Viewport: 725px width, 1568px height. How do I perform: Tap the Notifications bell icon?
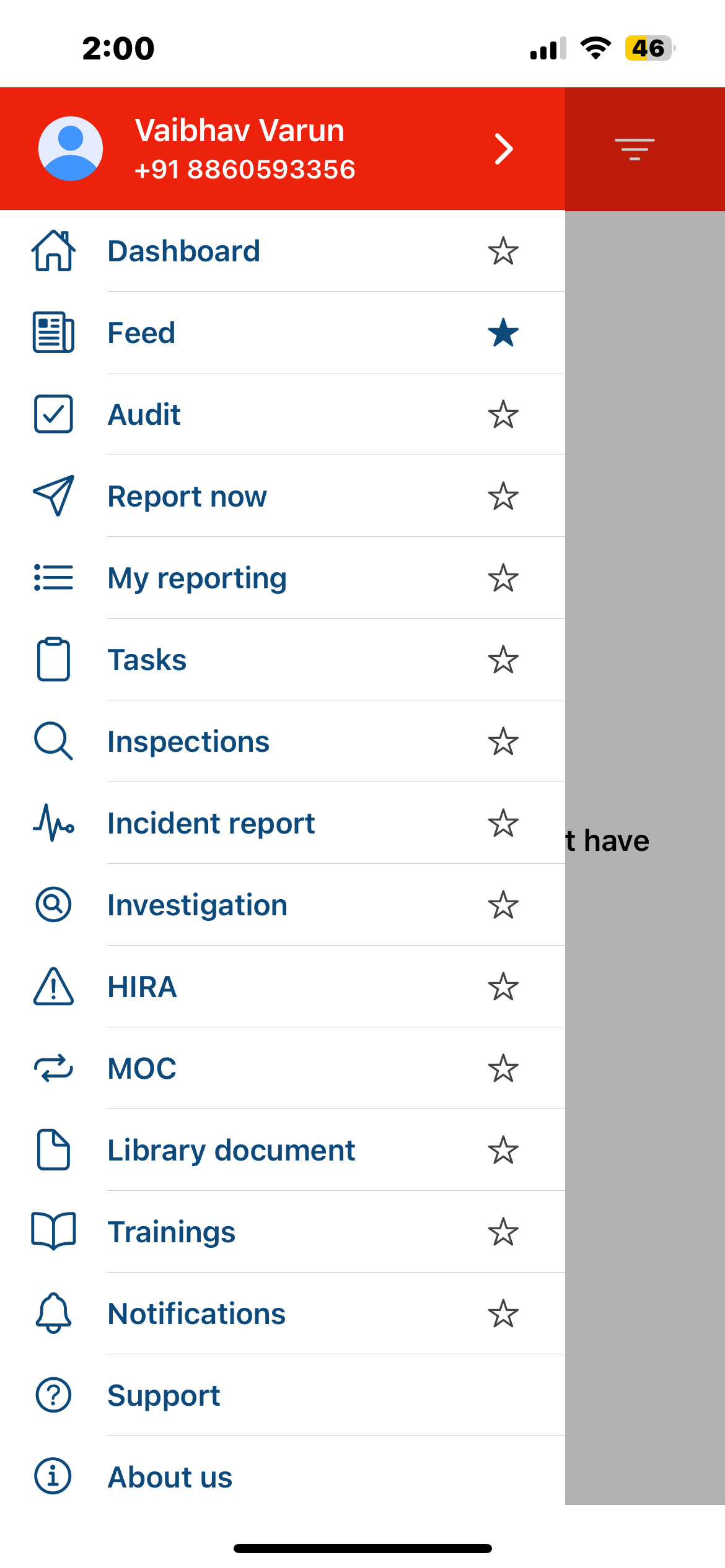[x=53, y=1313]
